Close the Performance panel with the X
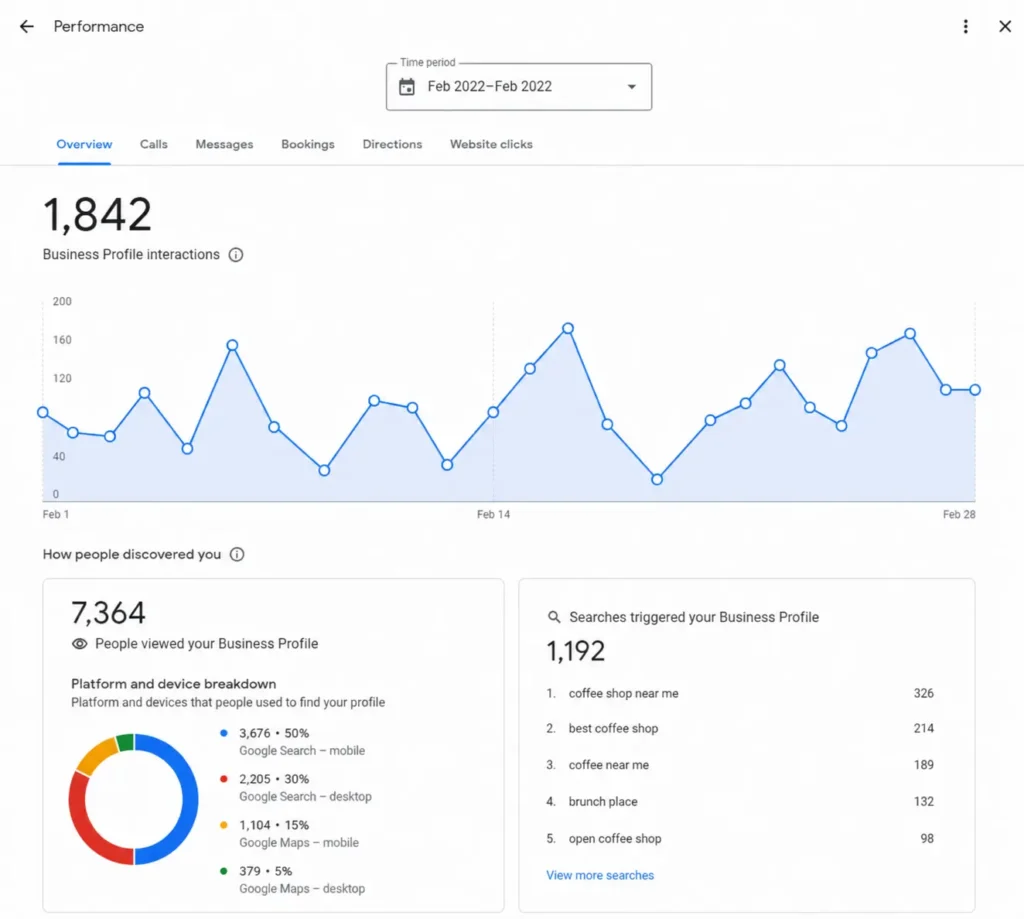Image resolution: width=1024 pixels, height=919 pixels. pos(1004,26)
